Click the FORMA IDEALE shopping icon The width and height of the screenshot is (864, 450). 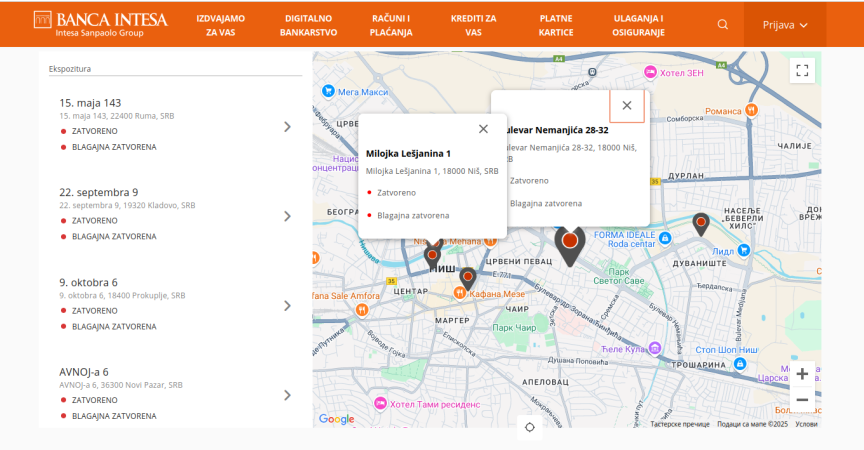click(665, 238)
